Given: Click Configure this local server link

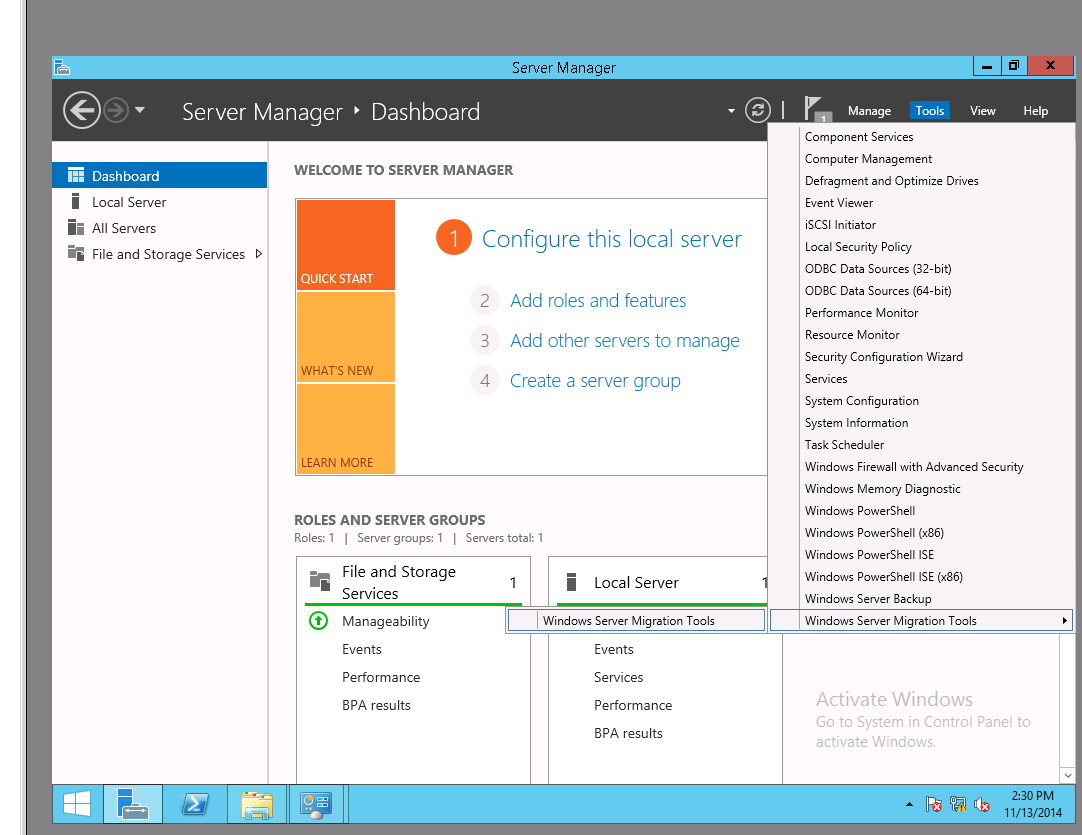Looking at the screenshot, I should point(611,239).
